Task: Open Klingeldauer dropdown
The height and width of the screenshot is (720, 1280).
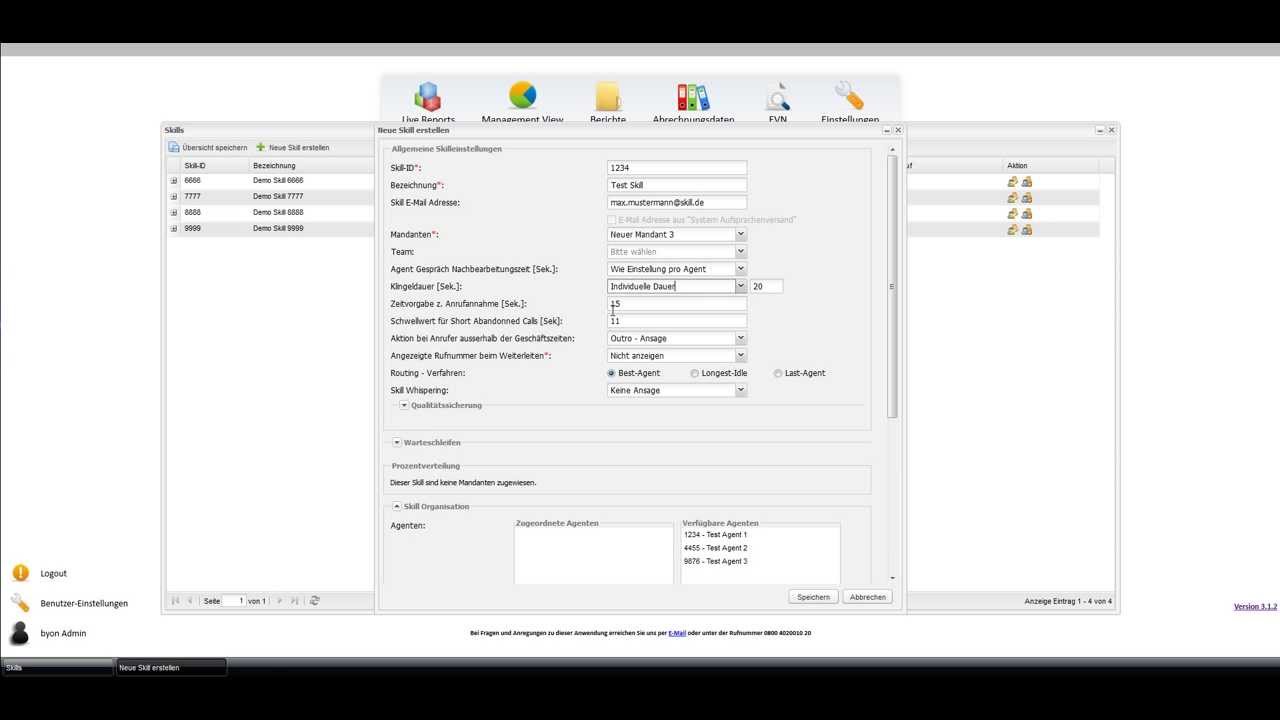Action: [x=741, y=286]
